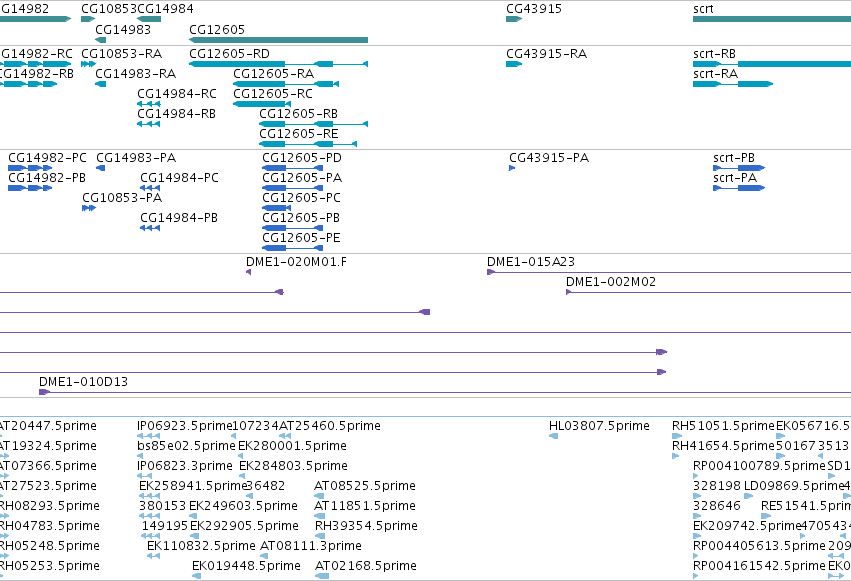The image size is (851, 581).
Task: Select EST AT08525.5prime marker
Action: [319, 496]
